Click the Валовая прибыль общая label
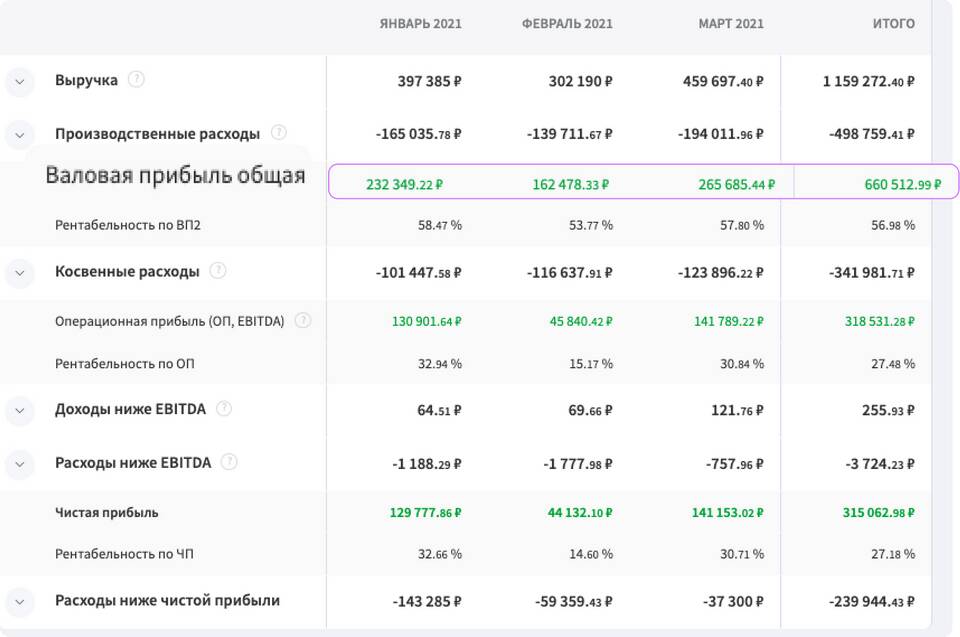Image resolution: width=960 pixels, height=637 pixels. [175, 176]
